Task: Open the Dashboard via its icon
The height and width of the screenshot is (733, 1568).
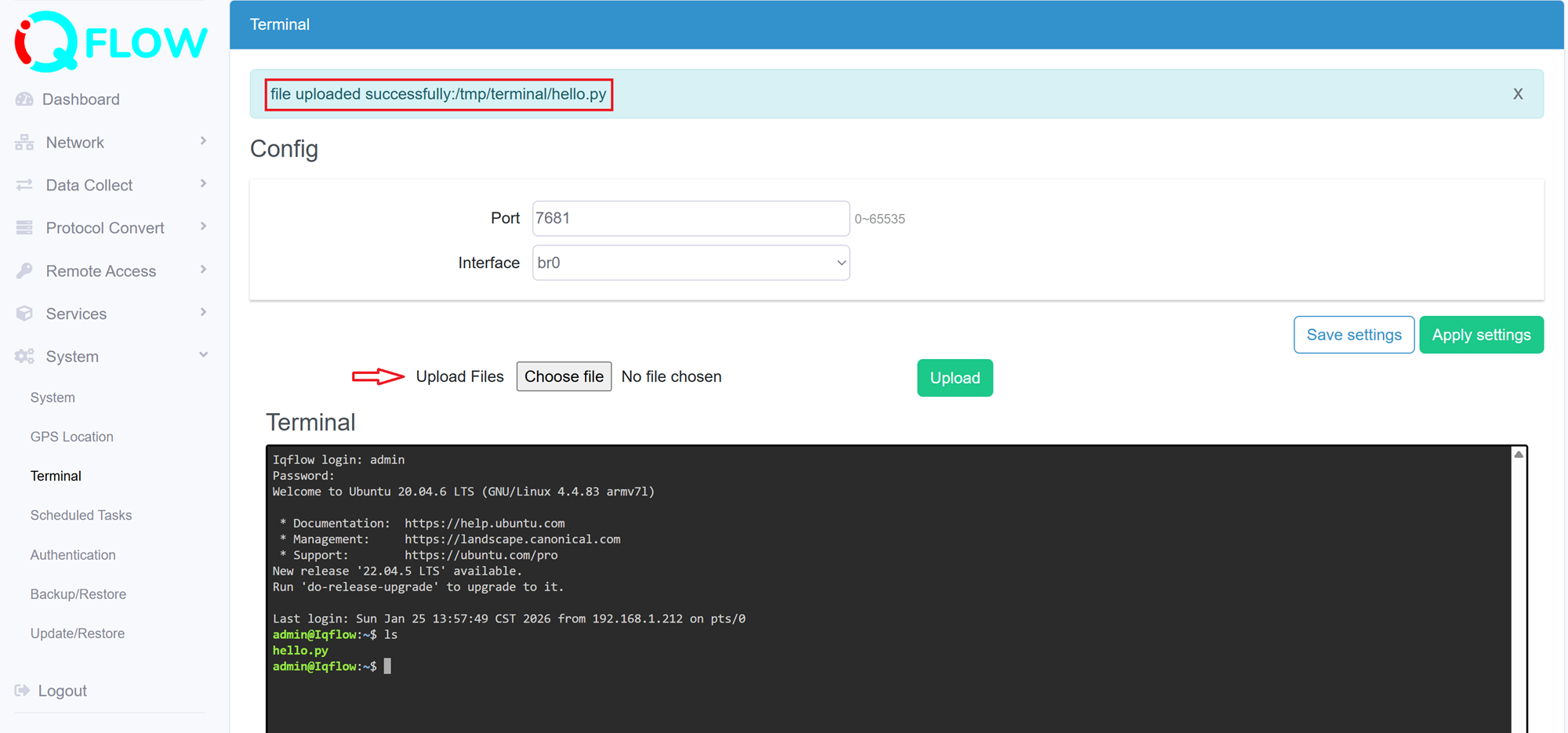Action: (x=24, y=99)
